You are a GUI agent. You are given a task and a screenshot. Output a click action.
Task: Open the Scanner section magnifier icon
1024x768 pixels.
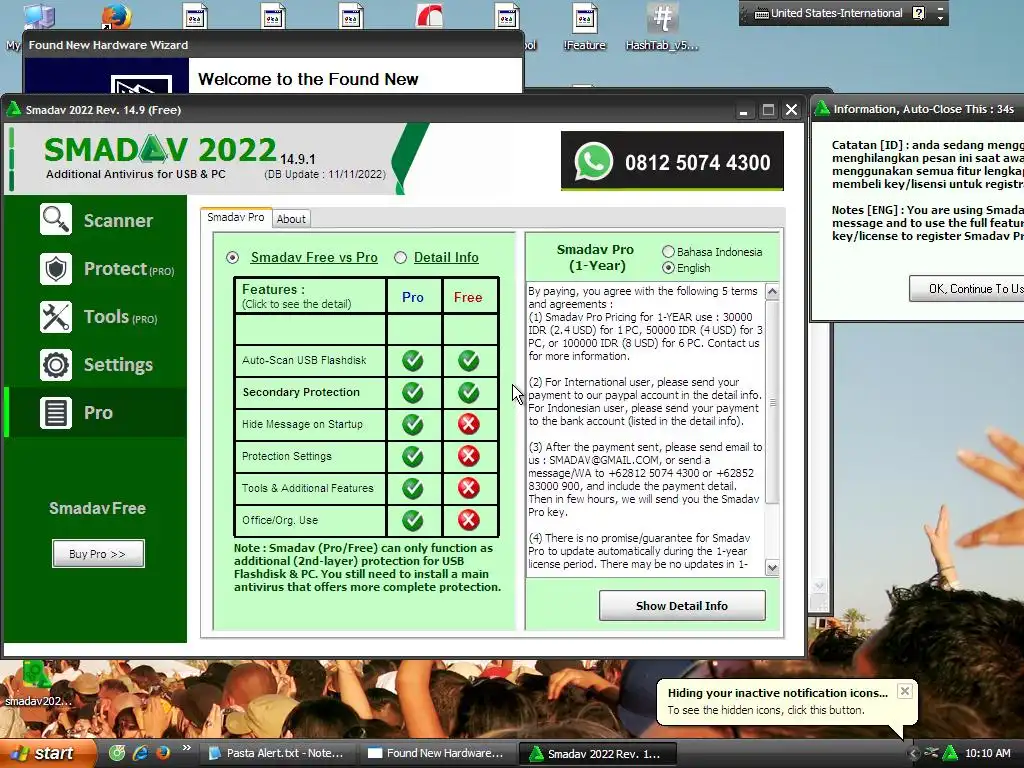coord(56,219)
